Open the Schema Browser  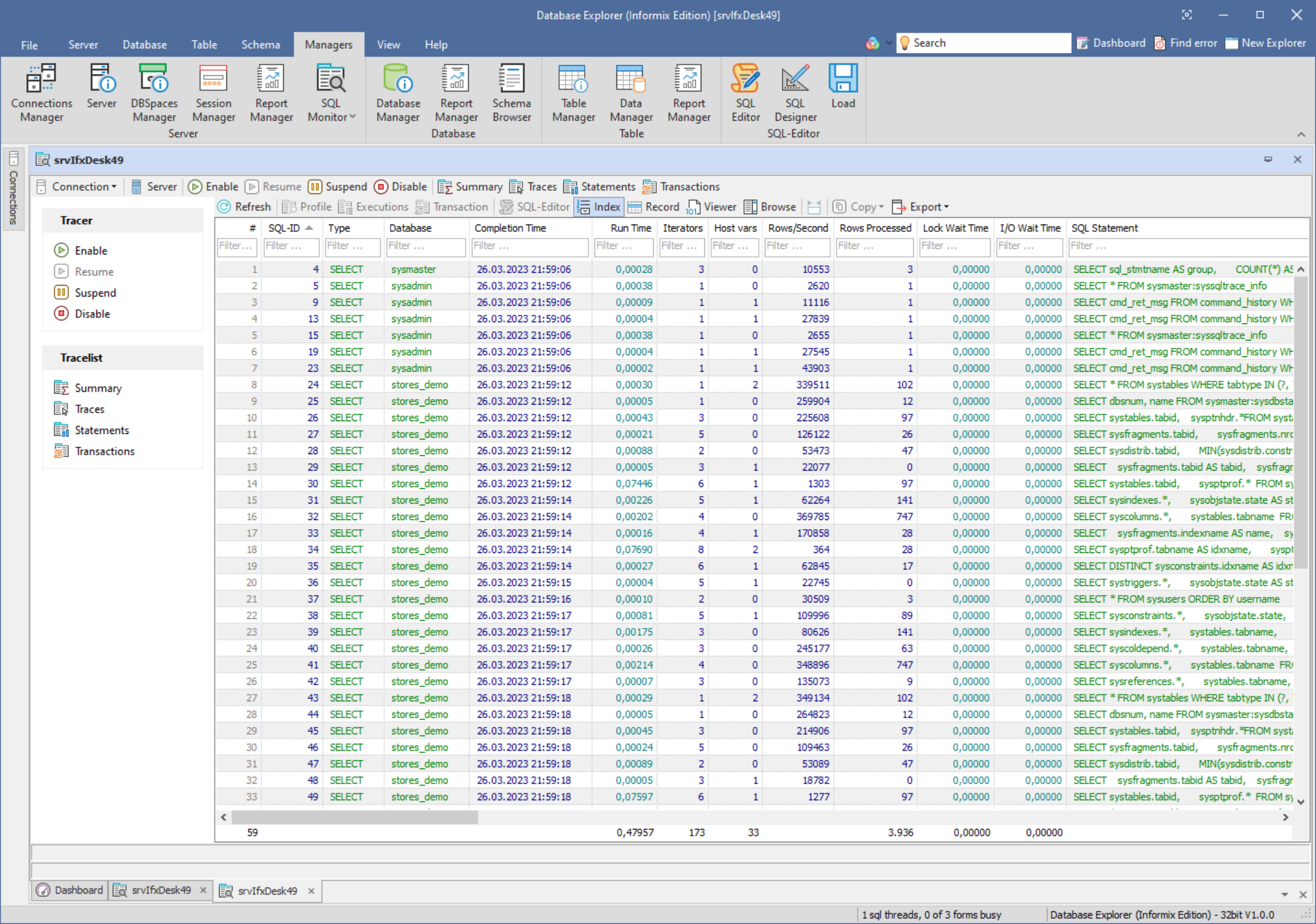[512, 93]
